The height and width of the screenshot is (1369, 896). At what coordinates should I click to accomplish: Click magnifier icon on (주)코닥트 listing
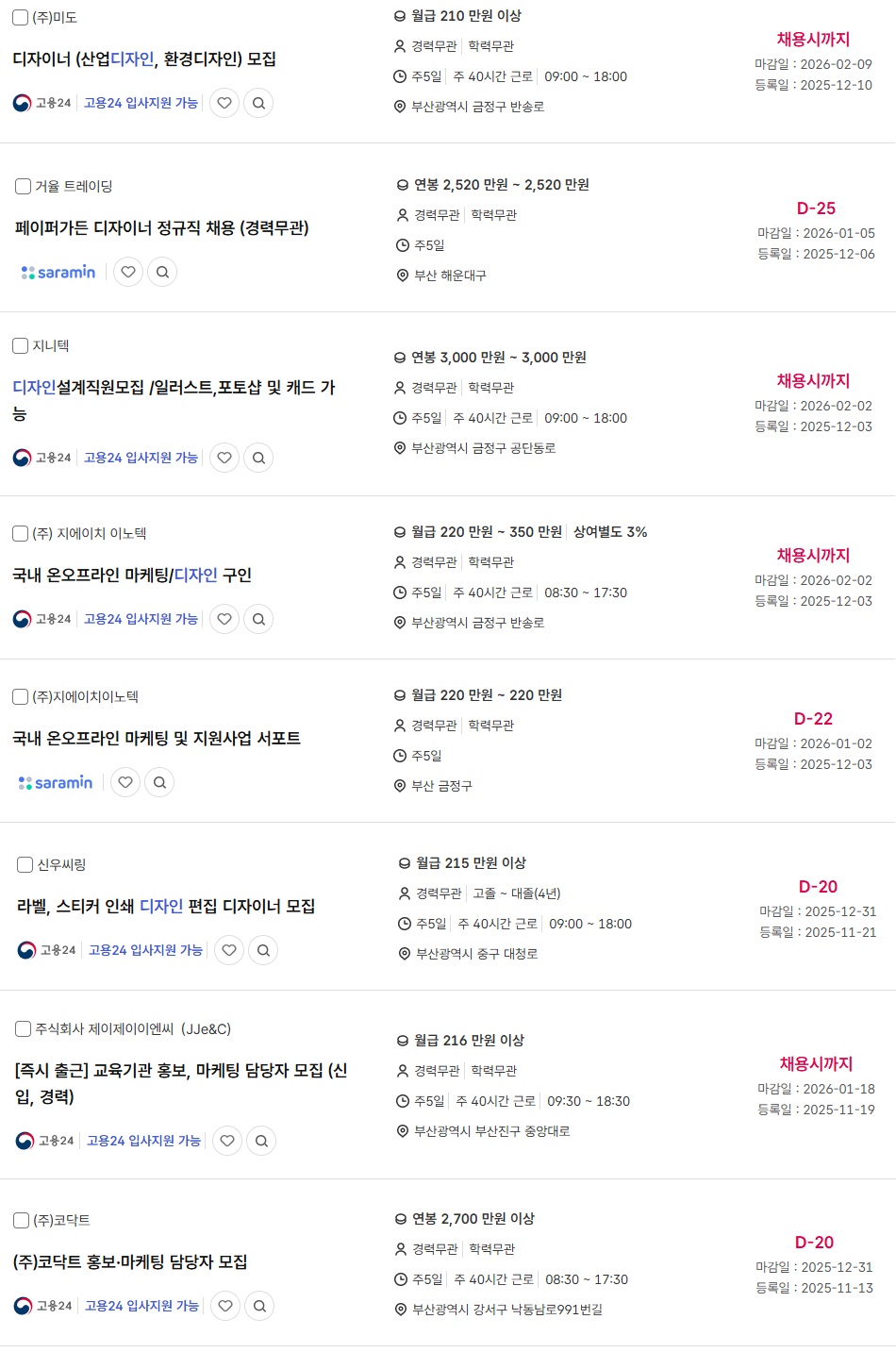tap(259, 1306)
